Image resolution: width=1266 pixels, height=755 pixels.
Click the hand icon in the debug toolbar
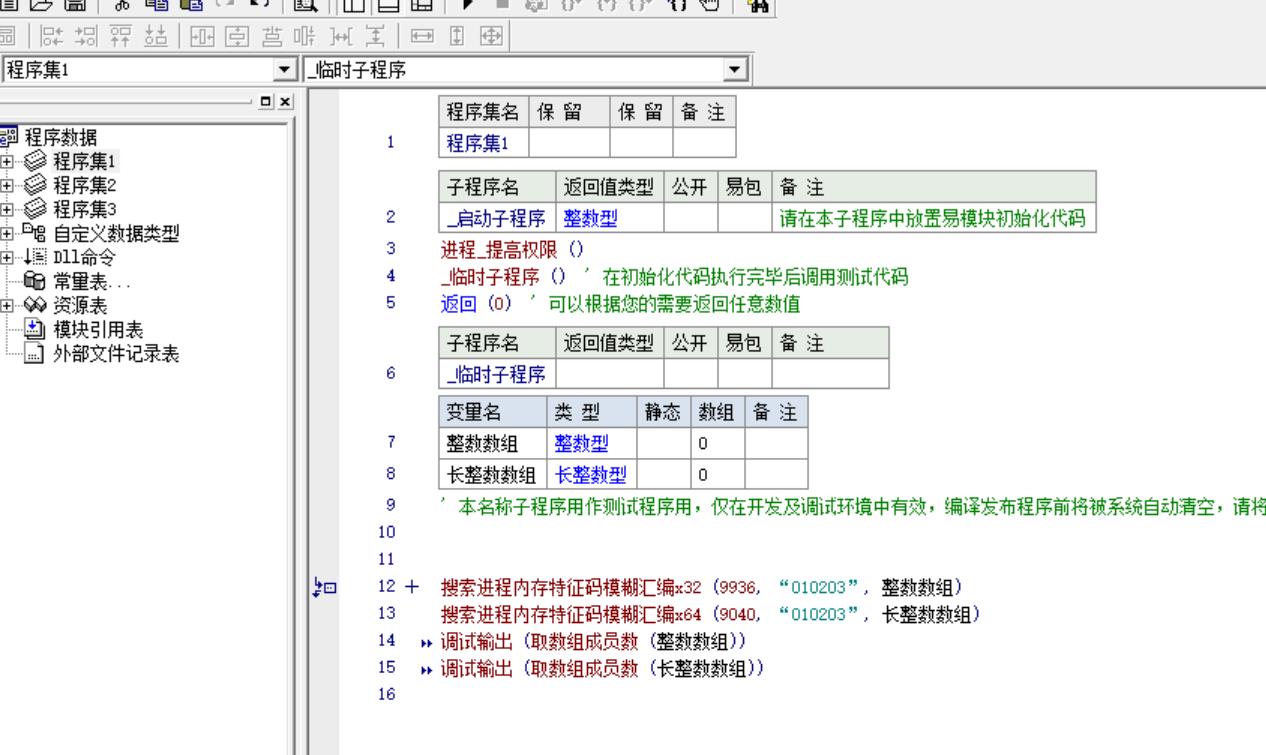click(711, 5)
